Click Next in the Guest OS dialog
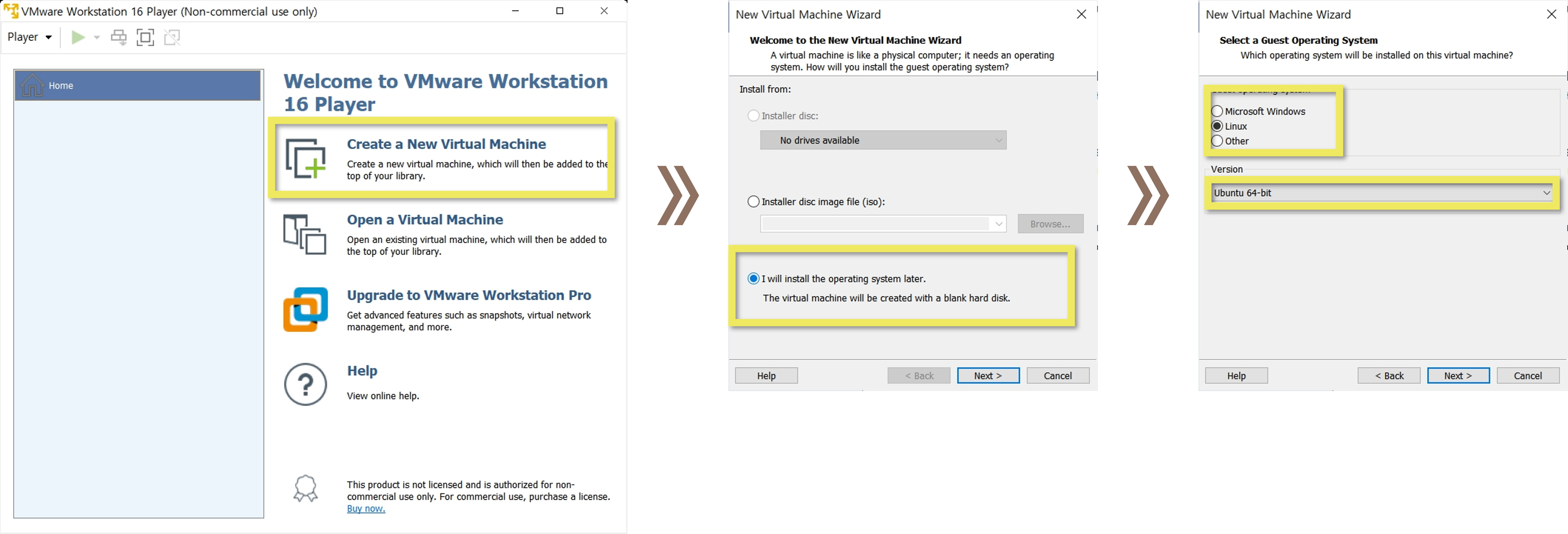This screenshot has height=534, width=1568. tap(1458, 376)
